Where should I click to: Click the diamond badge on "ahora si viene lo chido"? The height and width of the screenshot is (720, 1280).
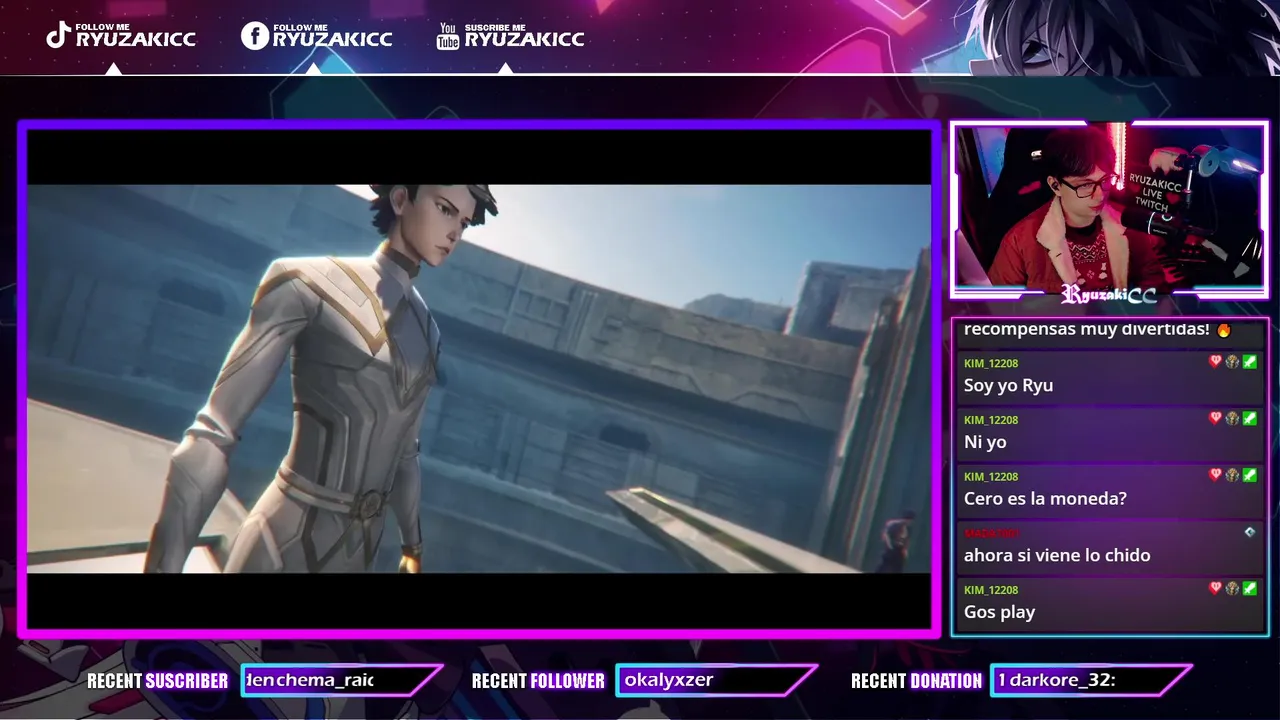1249,532
